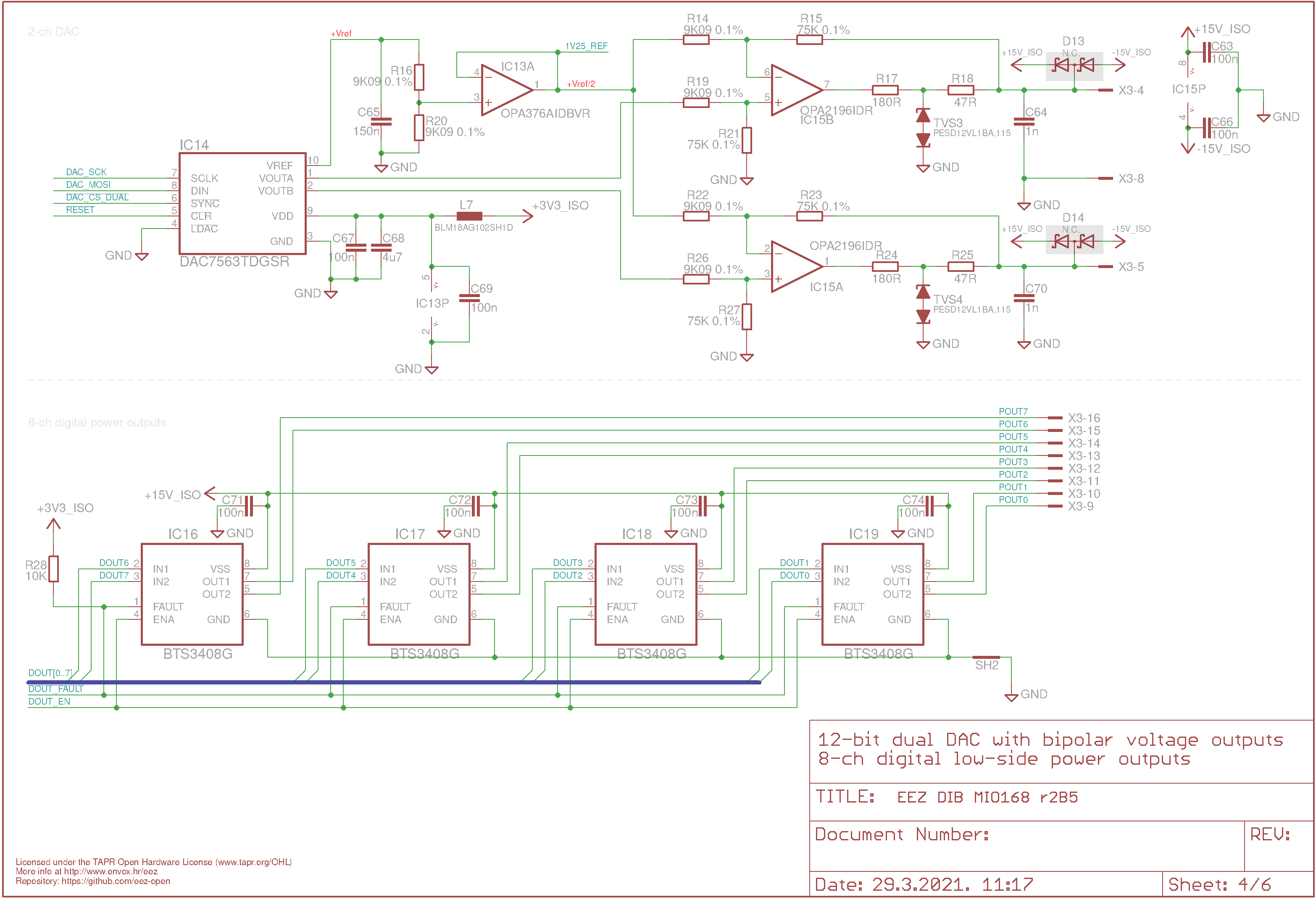Select resistor R23 symbol
Screen dimensions: 1316x900
[809, 216]
